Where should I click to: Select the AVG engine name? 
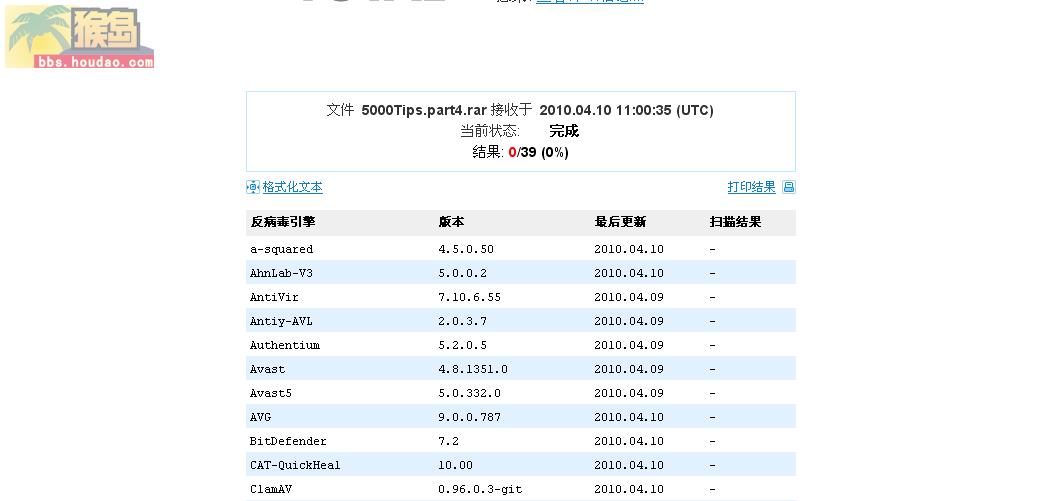pyautogui.click(x=261, y=417)
